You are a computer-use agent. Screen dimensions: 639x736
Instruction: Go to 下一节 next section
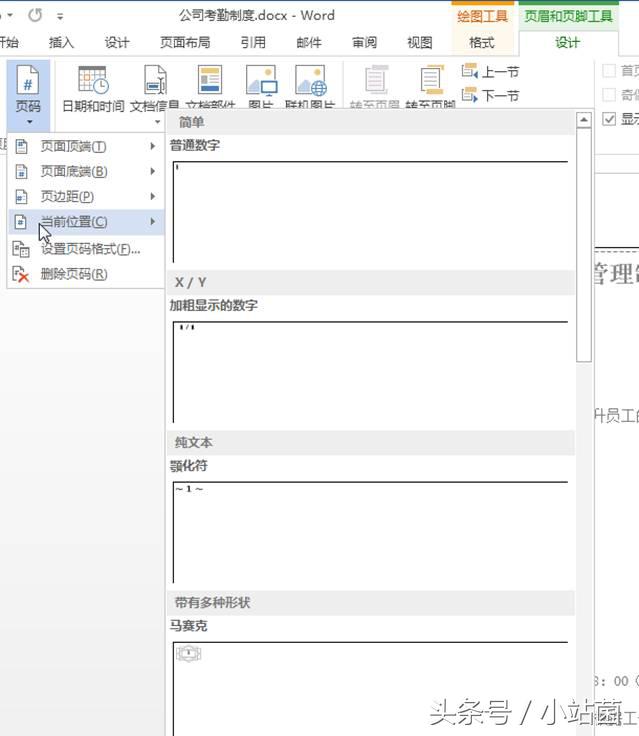(x=490, y=95)
